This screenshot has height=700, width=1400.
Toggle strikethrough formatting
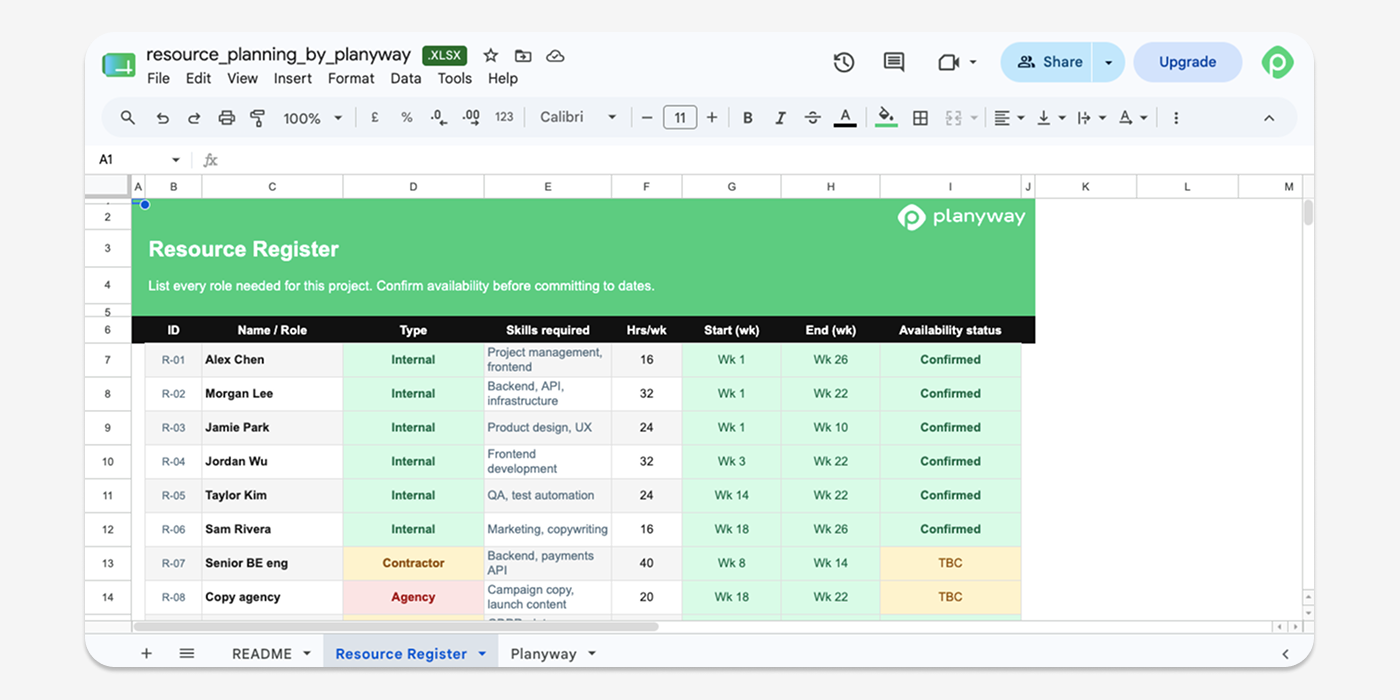click(x=813, y=117)
